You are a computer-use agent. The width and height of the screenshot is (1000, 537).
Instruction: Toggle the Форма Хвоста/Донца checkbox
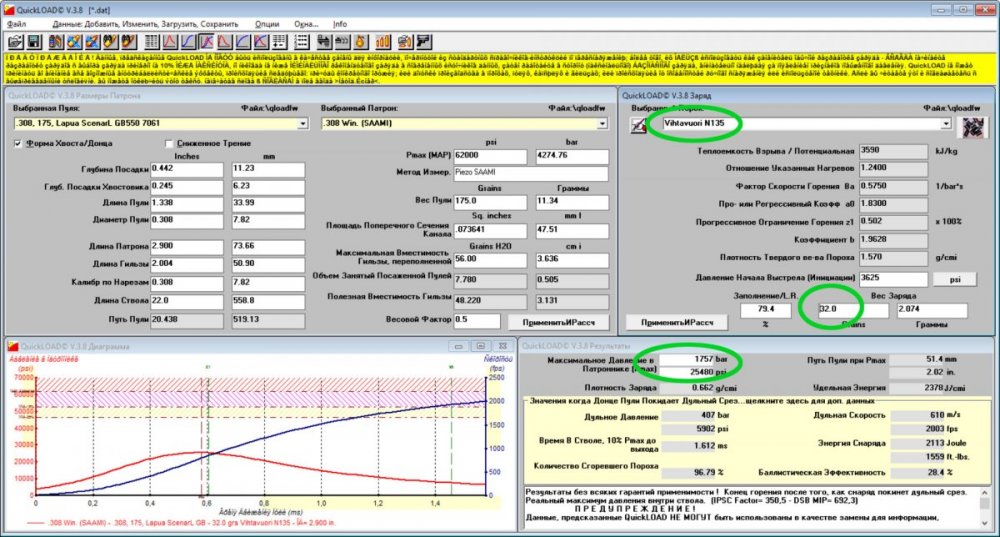click(x=18, y=143)
